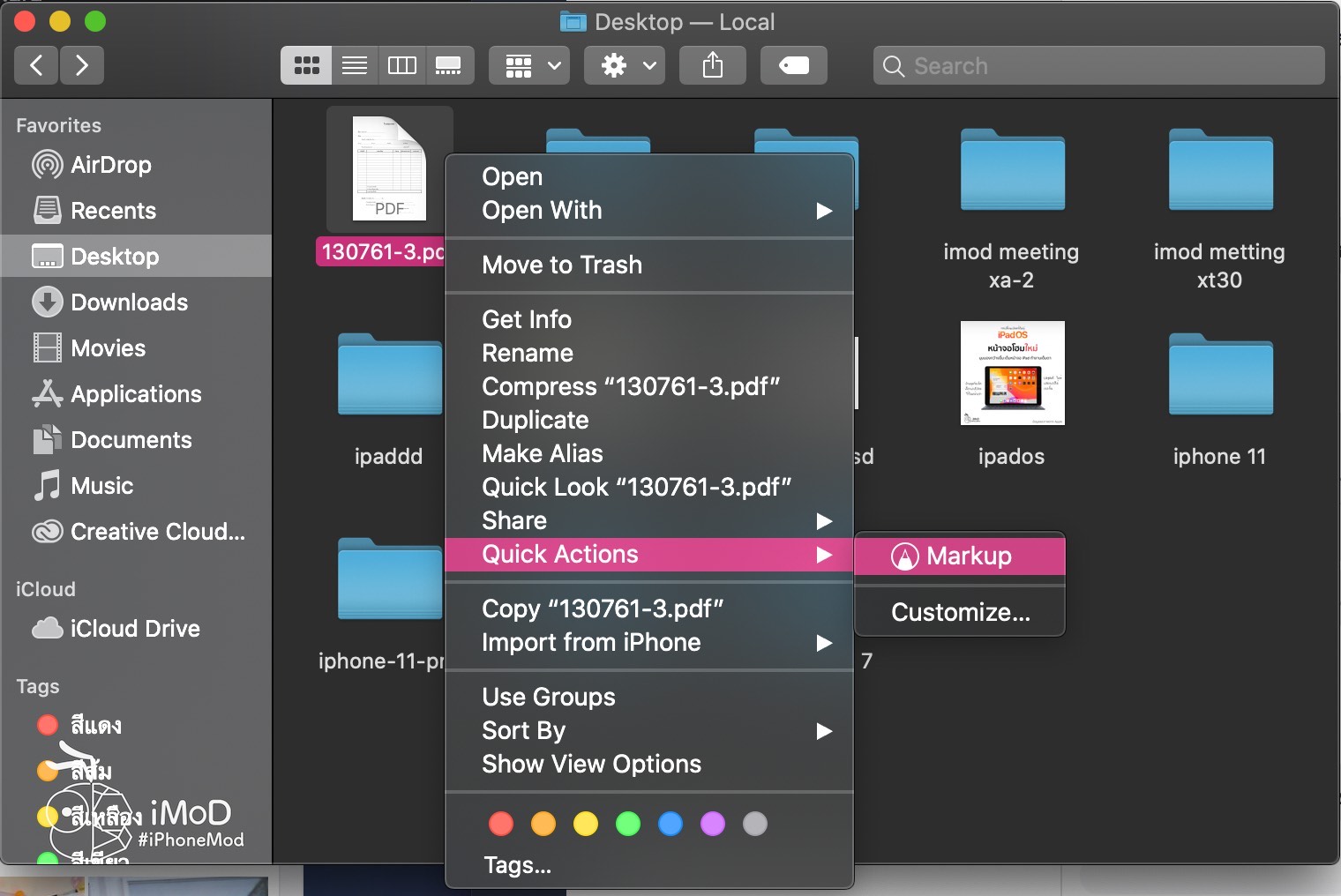The image size is (1341, 896).
Task: Select the Music sidebar item
Action: click(103, 486)
